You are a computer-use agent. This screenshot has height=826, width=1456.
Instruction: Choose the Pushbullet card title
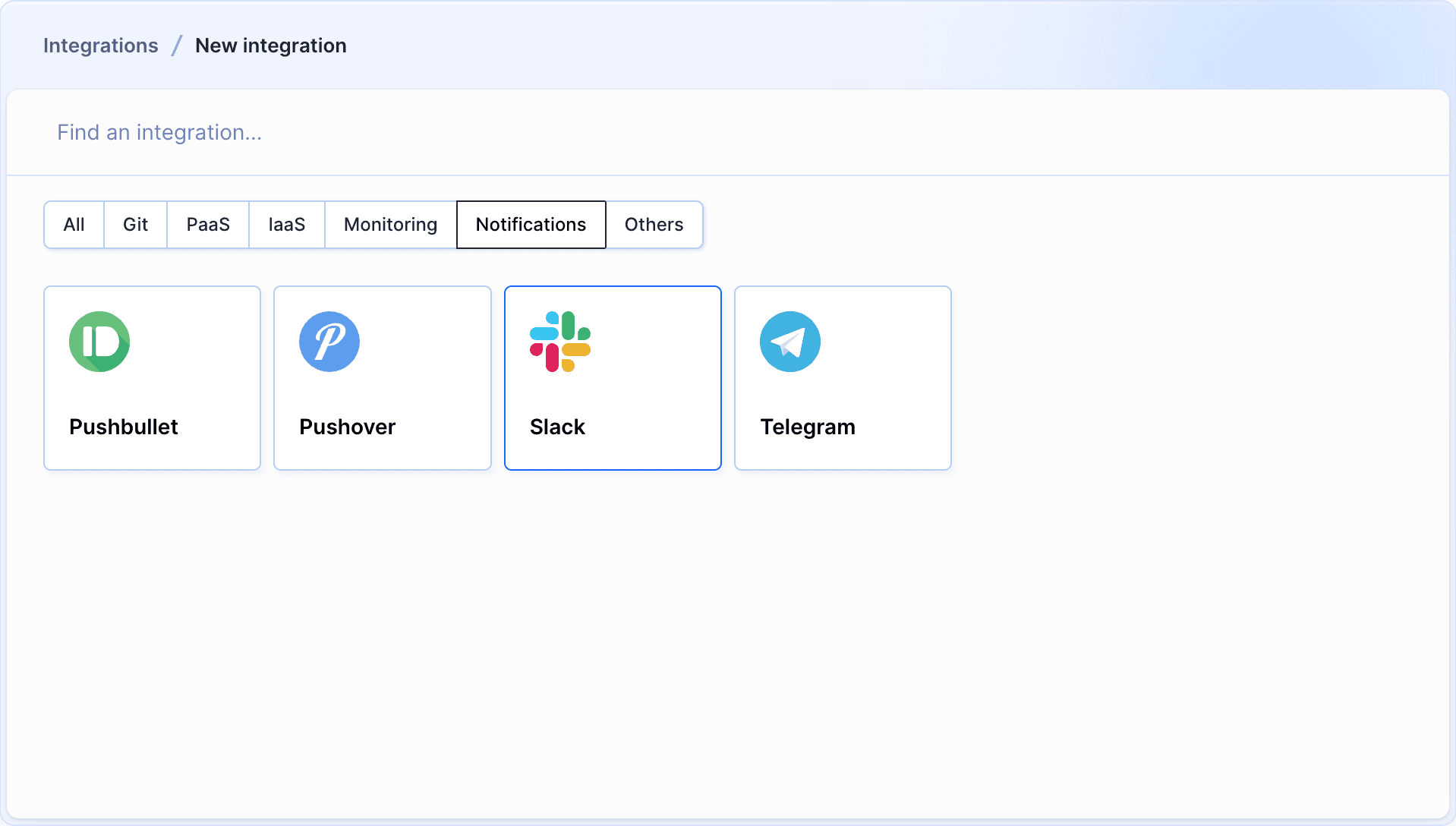point(124,427)
